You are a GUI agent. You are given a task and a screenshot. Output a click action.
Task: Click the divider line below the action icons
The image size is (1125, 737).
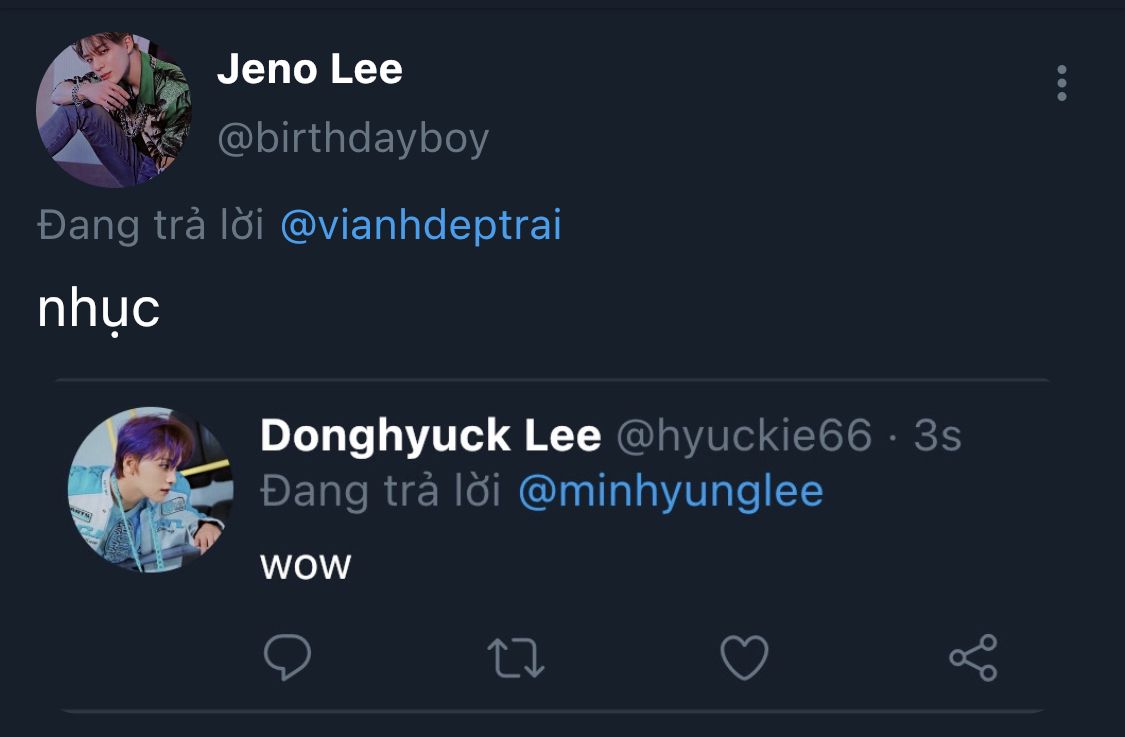pos(550,711)
